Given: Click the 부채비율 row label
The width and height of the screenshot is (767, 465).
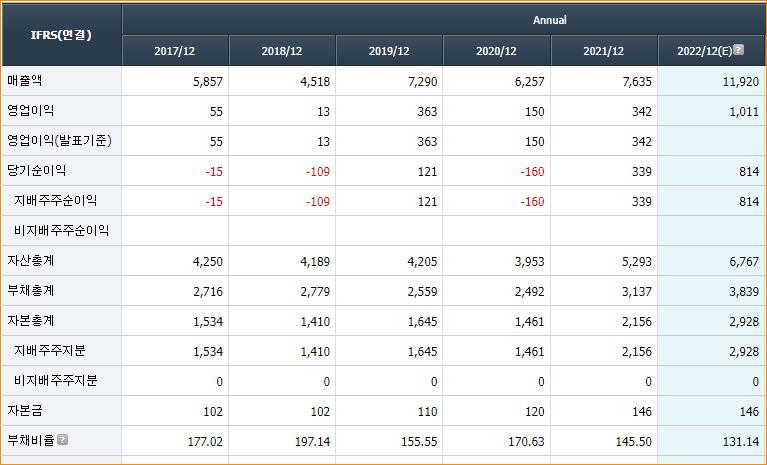Looking at the screenshot, I should point(30,440).
